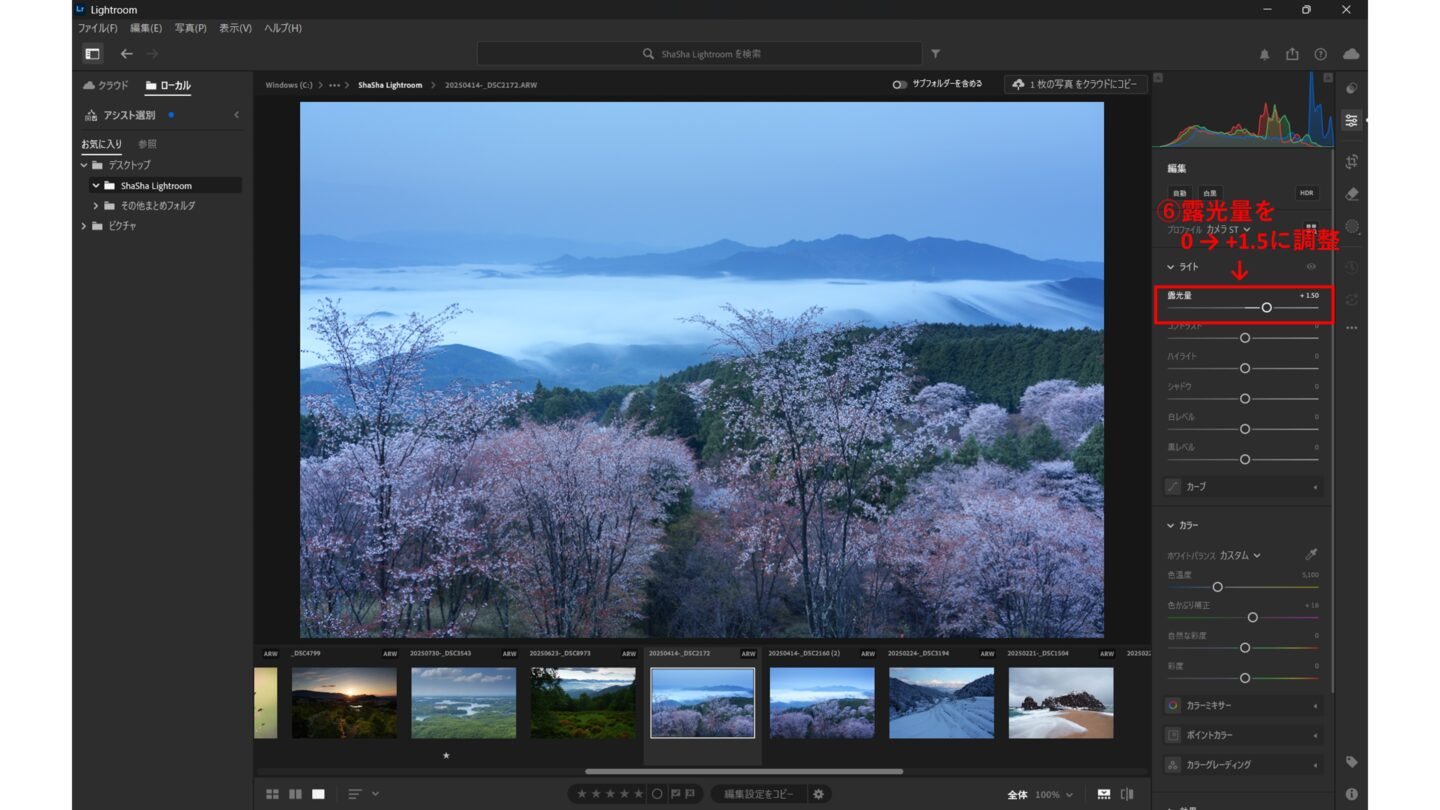Open the Healing eraser tool
Image resolution: width=1440 pixels, height=810 pixels.
tap(1352, 194)
